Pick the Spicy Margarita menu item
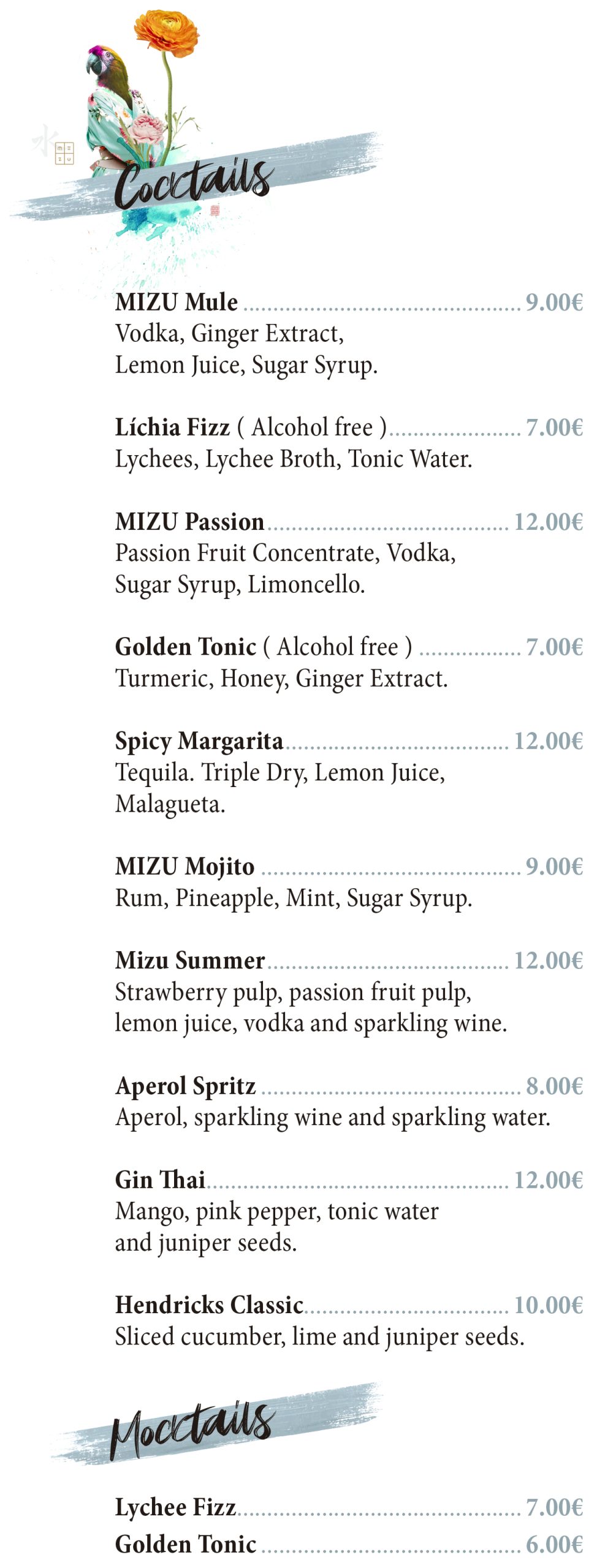The width and height of the screenshot is (597, 1568). tap(199, 741)
